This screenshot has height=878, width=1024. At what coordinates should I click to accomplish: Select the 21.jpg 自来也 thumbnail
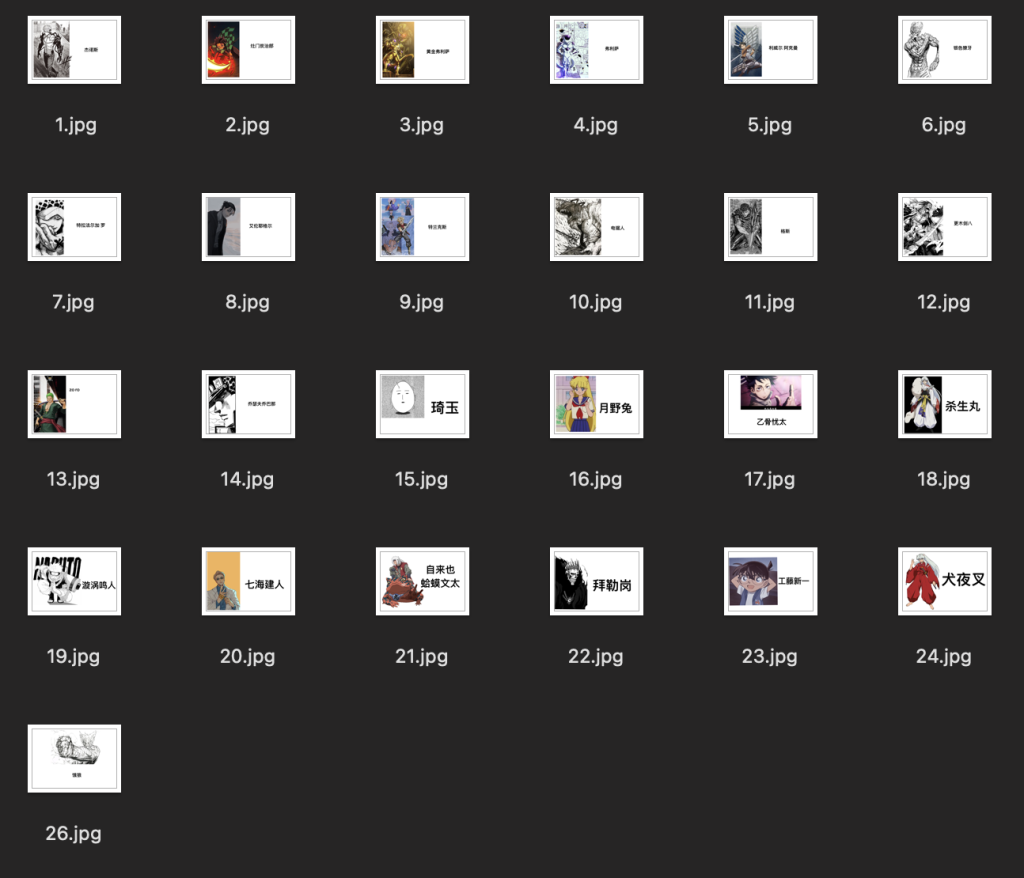coord(423,581)
